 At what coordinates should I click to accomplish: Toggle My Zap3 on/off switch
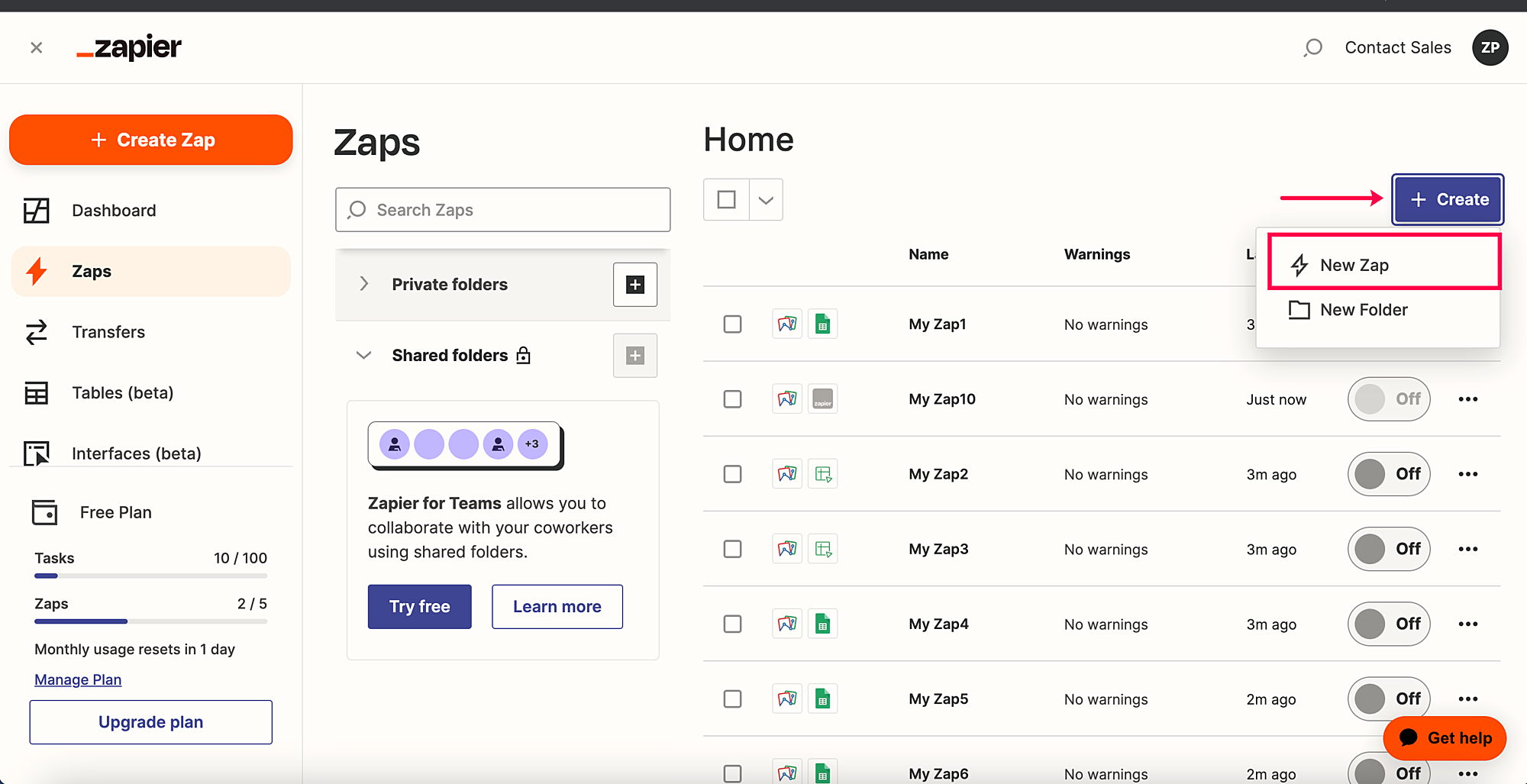coord(1388,549)
